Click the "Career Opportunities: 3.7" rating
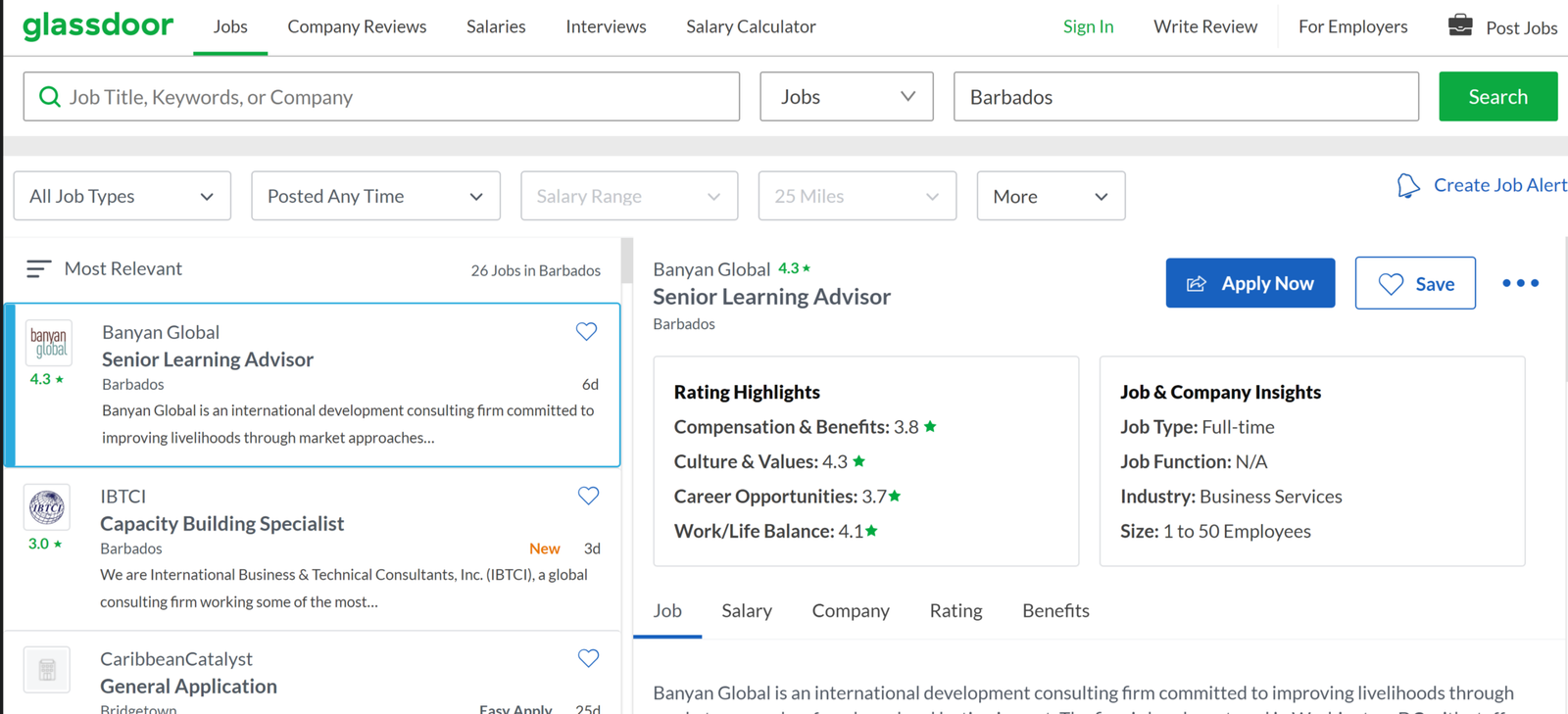The width and height of the screenshot is (1568, 714). tap(787, 497)
